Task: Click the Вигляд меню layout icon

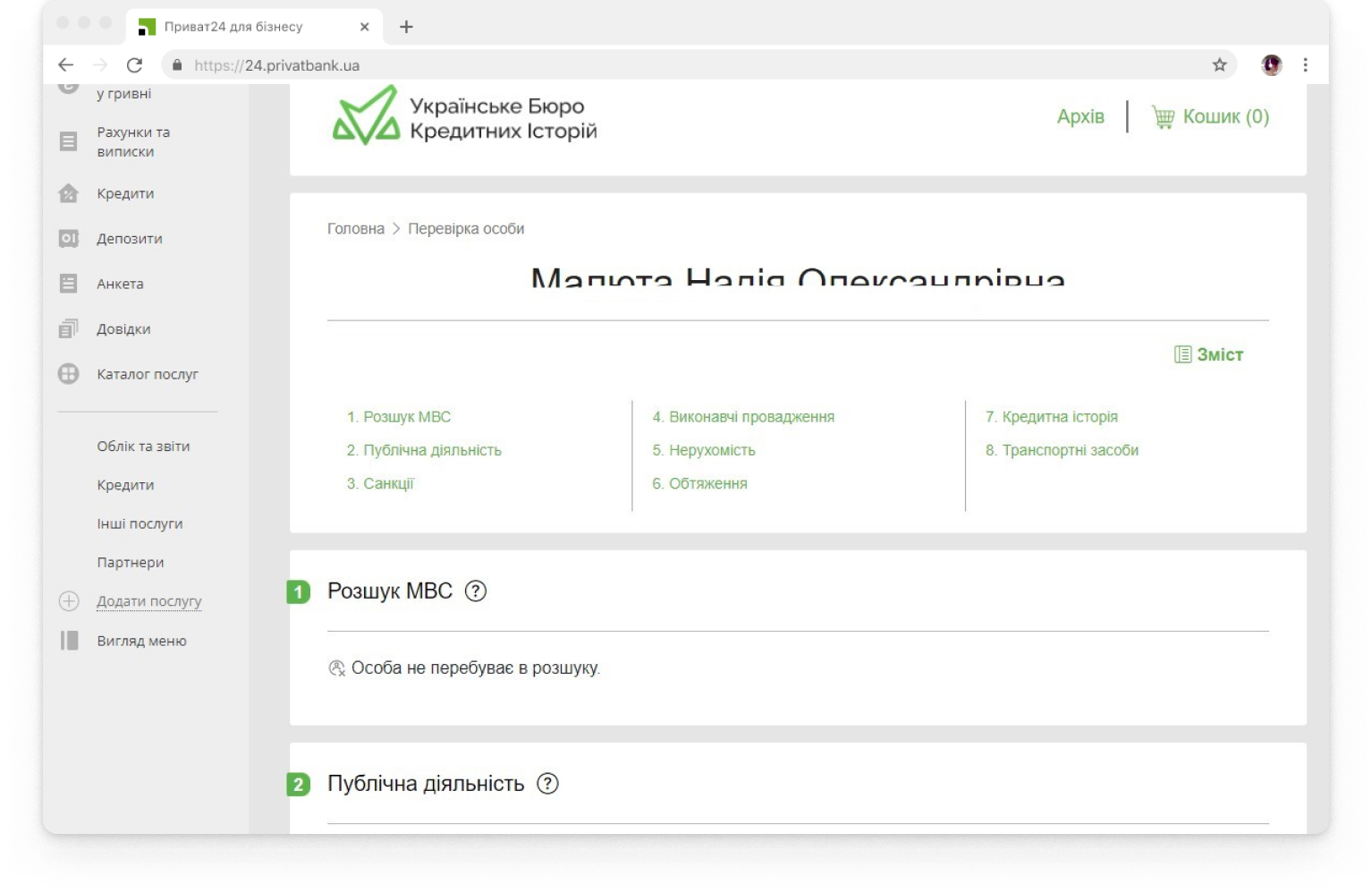Action: pos(69,641)
